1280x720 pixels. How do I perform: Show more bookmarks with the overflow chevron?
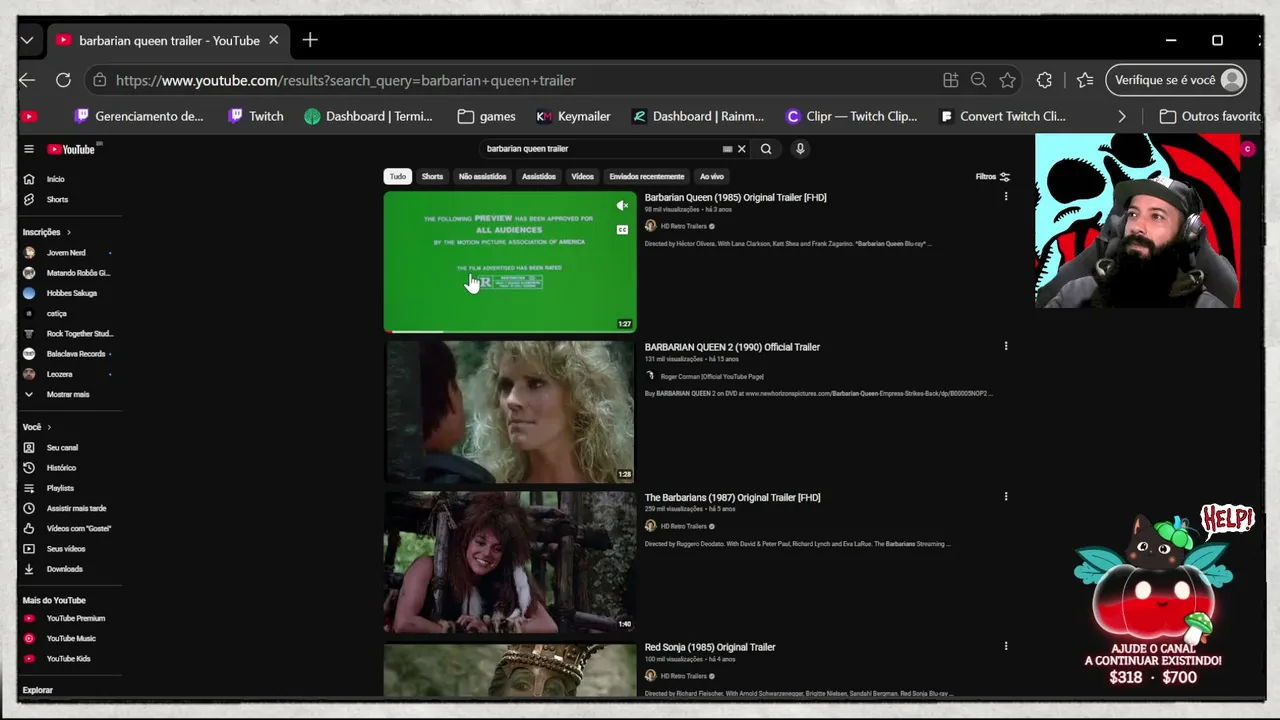[x=1122, y=116]
